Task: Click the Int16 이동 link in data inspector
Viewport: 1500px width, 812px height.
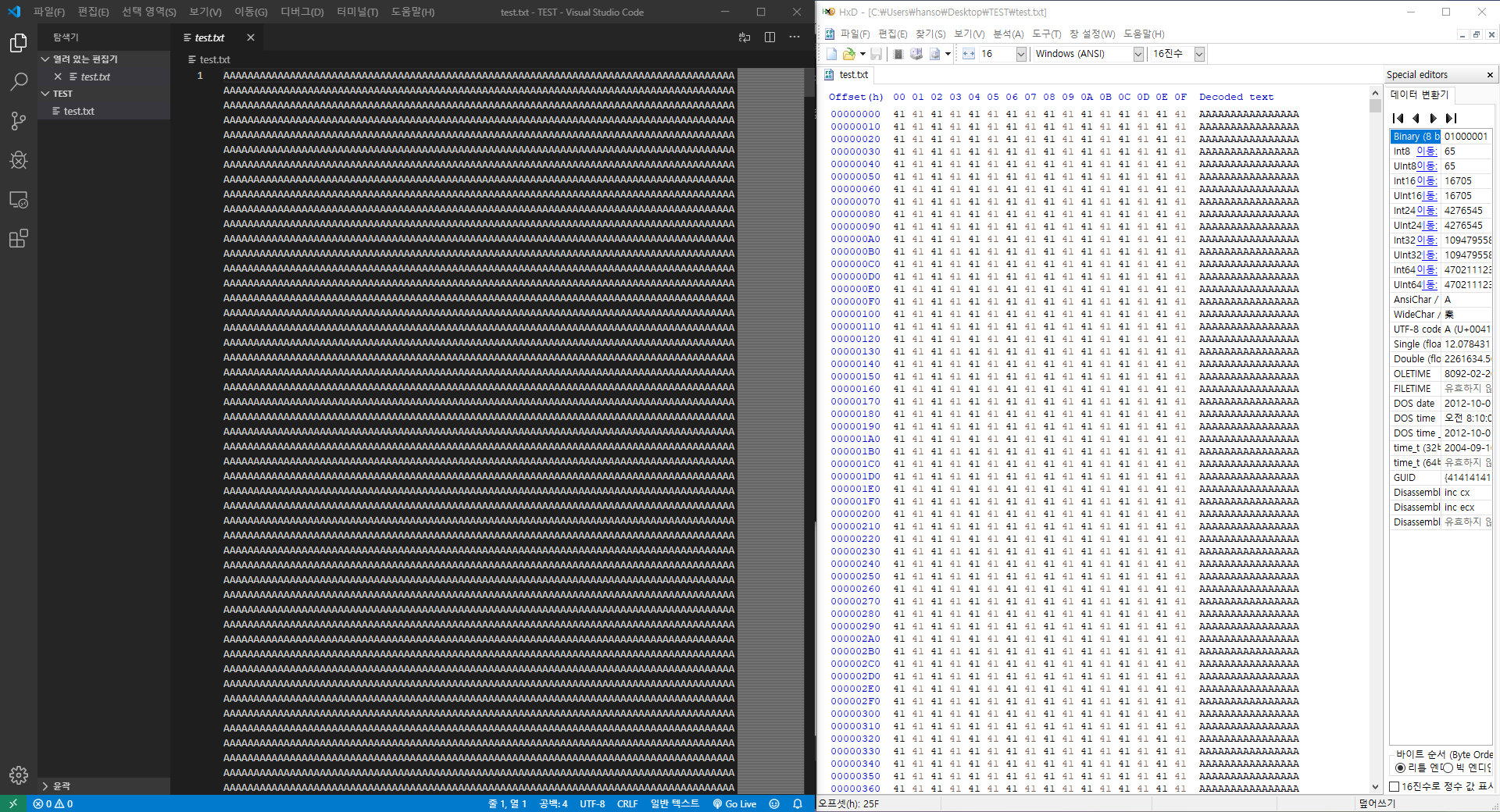Action: tap(1427, 181)
